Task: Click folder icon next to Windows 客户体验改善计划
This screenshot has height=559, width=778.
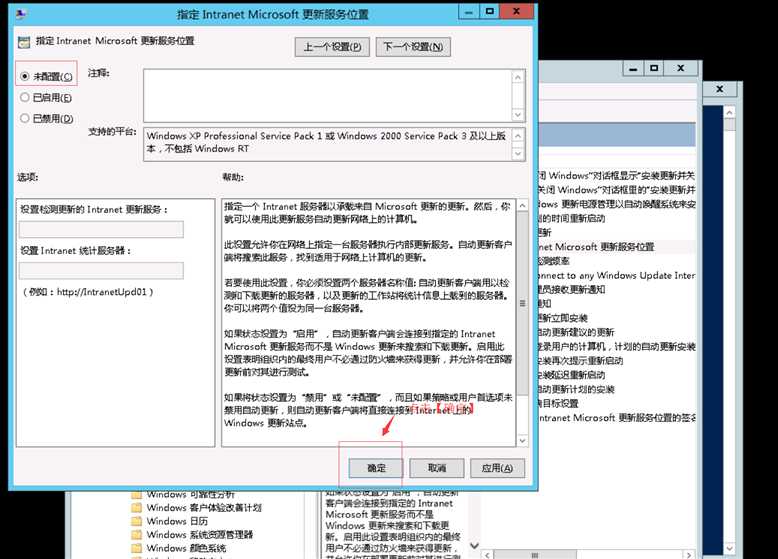Action: 136,508
